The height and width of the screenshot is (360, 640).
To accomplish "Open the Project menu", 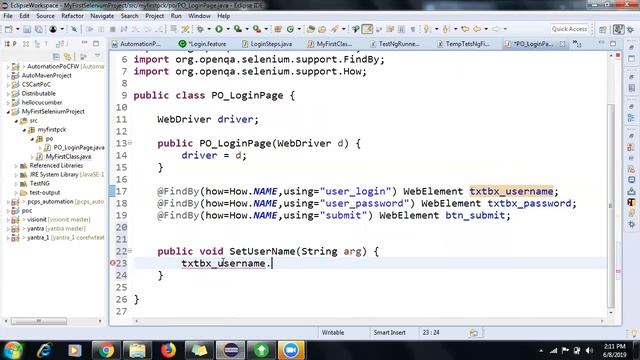I will pos(155,16).
